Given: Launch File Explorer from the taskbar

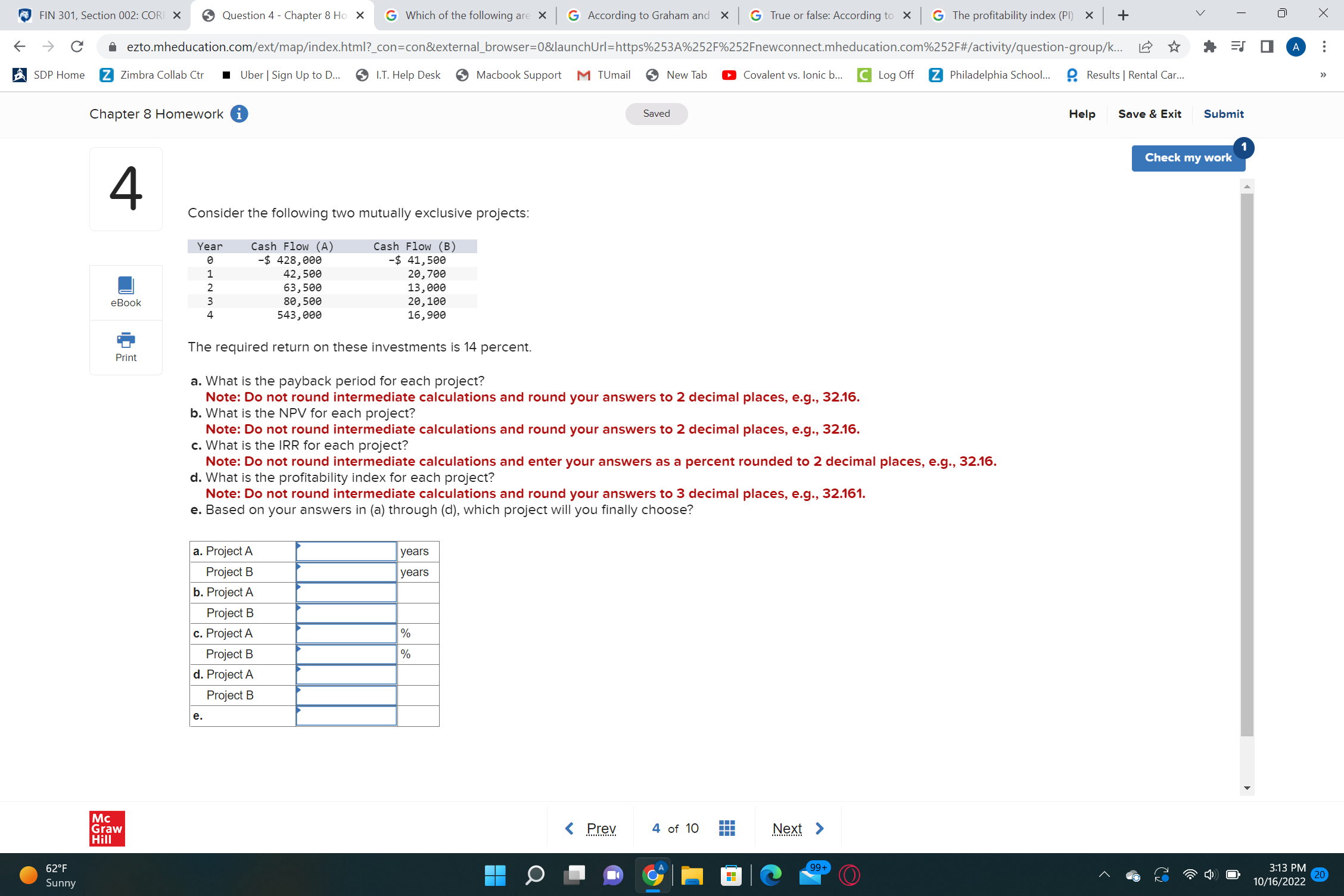Looking at the screenshot, I should pyautogui.click(x=692, y=875).
